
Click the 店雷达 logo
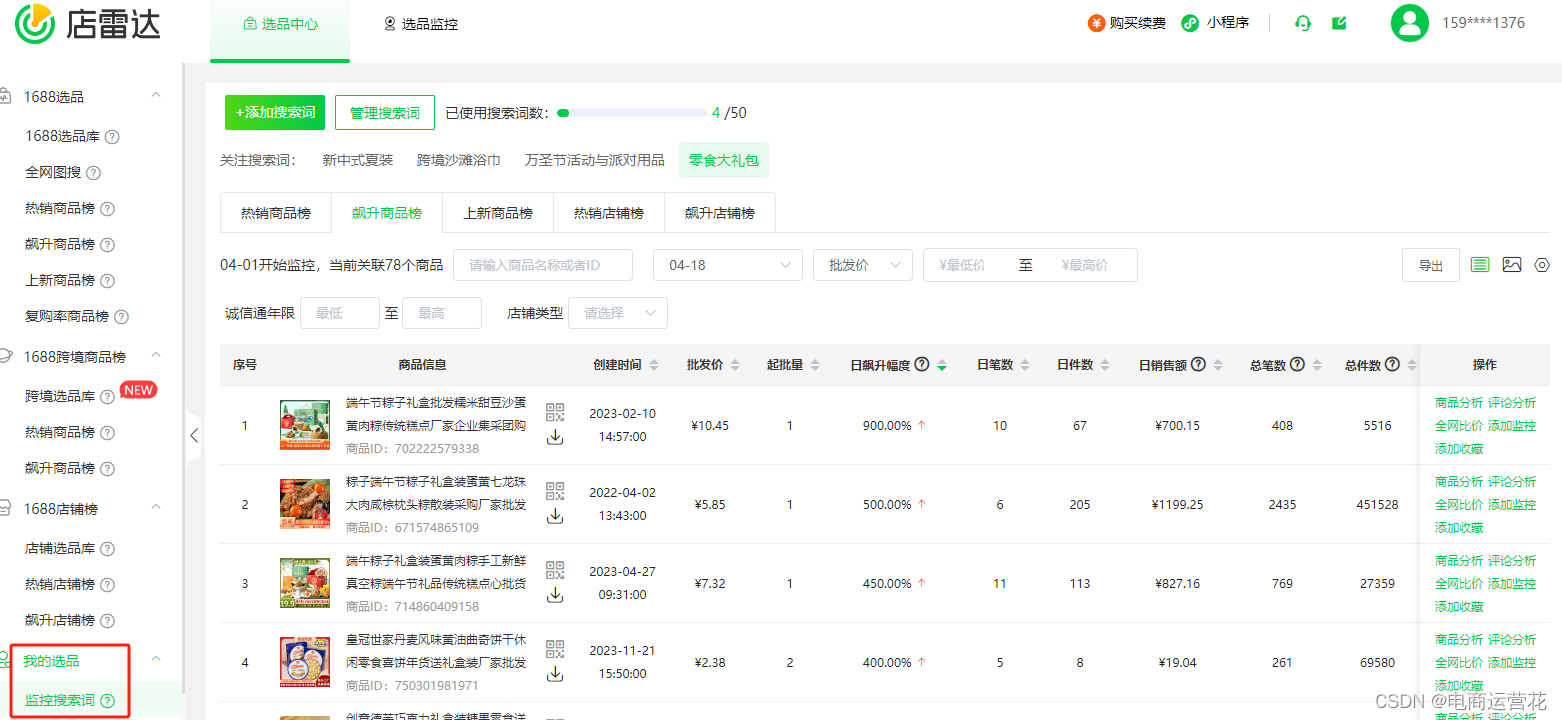88,22
